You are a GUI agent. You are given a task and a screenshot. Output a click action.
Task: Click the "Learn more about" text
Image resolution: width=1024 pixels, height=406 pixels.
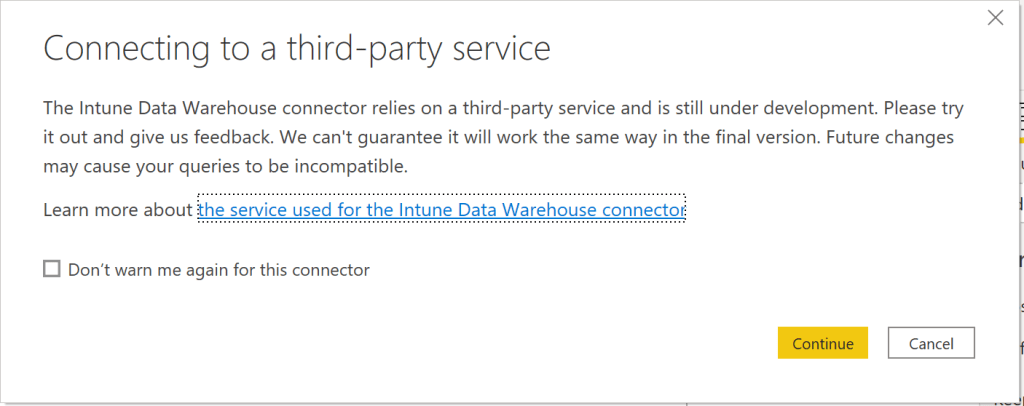pyautogui.click(x=118, y=210)
